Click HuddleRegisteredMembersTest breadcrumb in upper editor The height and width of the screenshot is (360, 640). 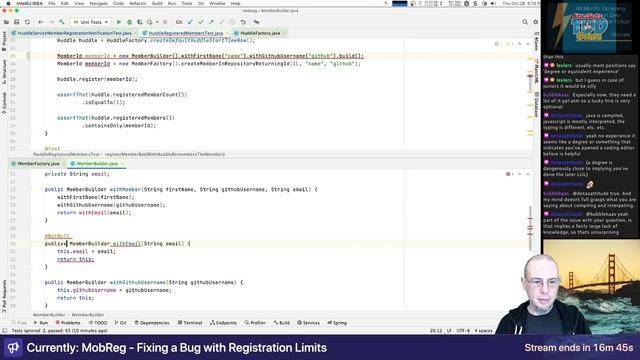[x=66, y=155]
